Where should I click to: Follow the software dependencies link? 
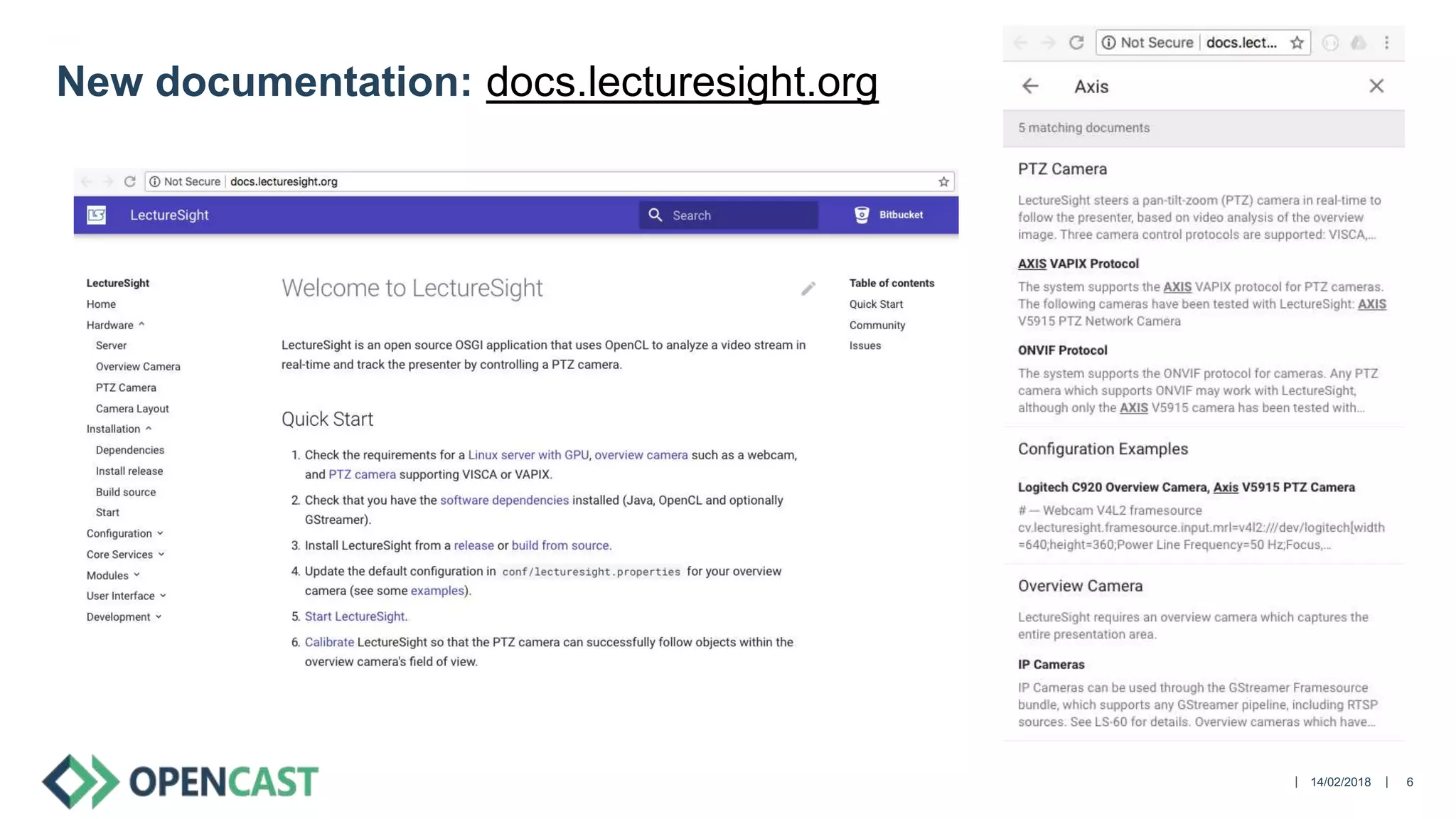(x=504, y=500)
